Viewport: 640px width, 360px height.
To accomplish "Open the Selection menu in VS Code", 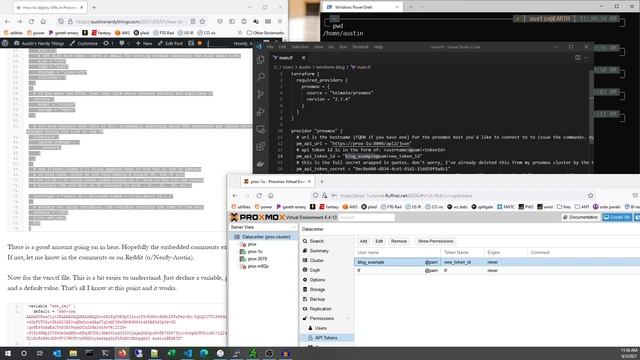I will coord(300,47).
